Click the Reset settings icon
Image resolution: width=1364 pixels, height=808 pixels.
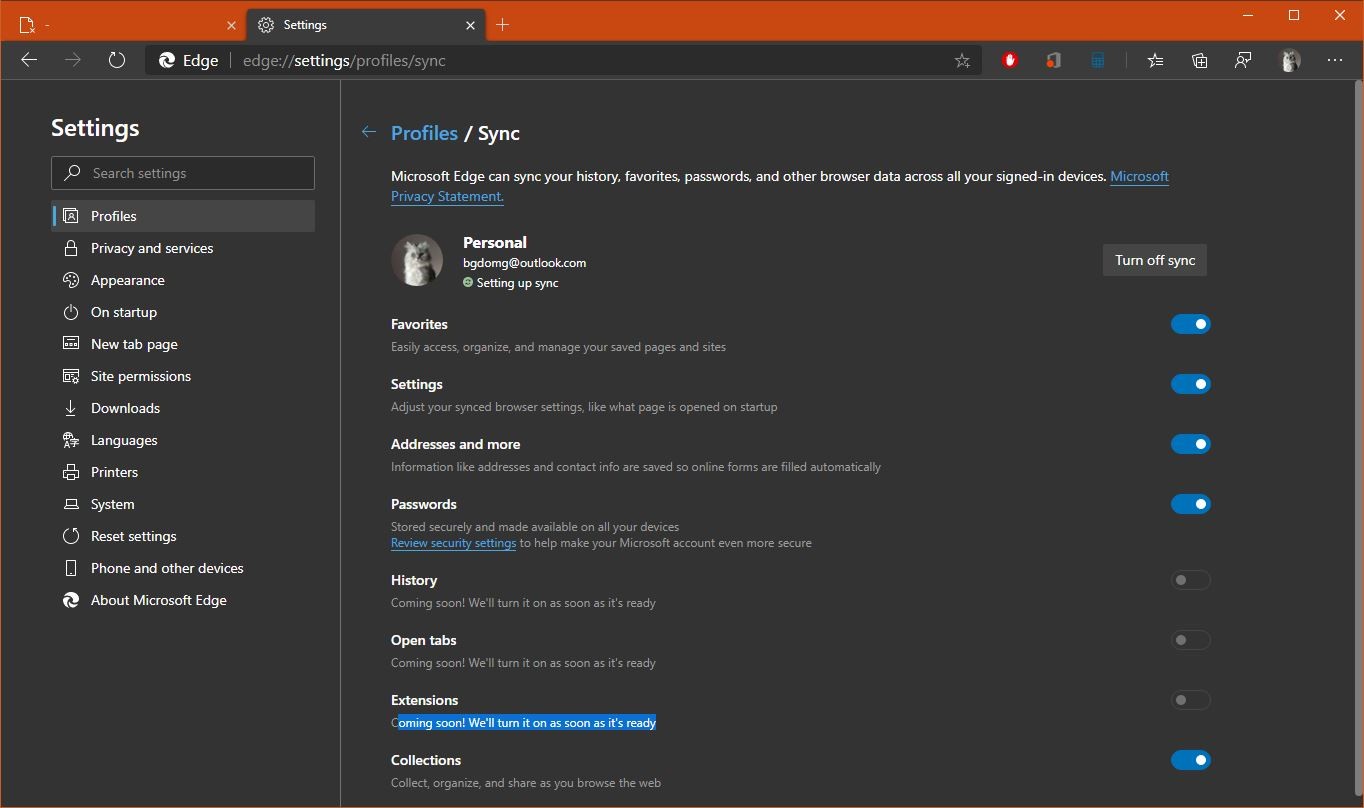point(71,536)
